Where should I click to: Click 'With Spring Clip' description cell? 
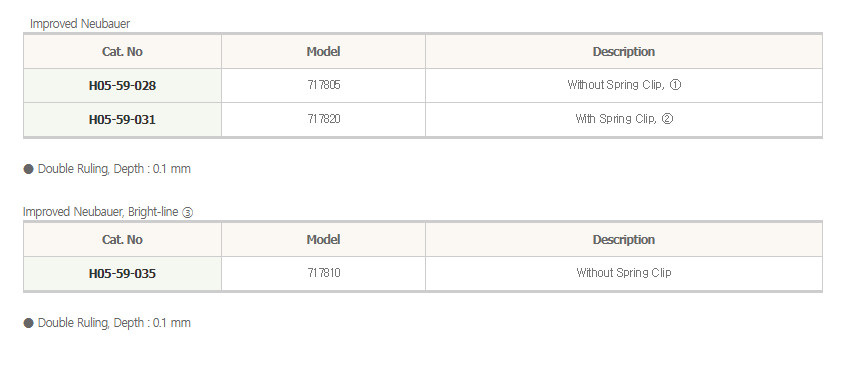[624, 119]
